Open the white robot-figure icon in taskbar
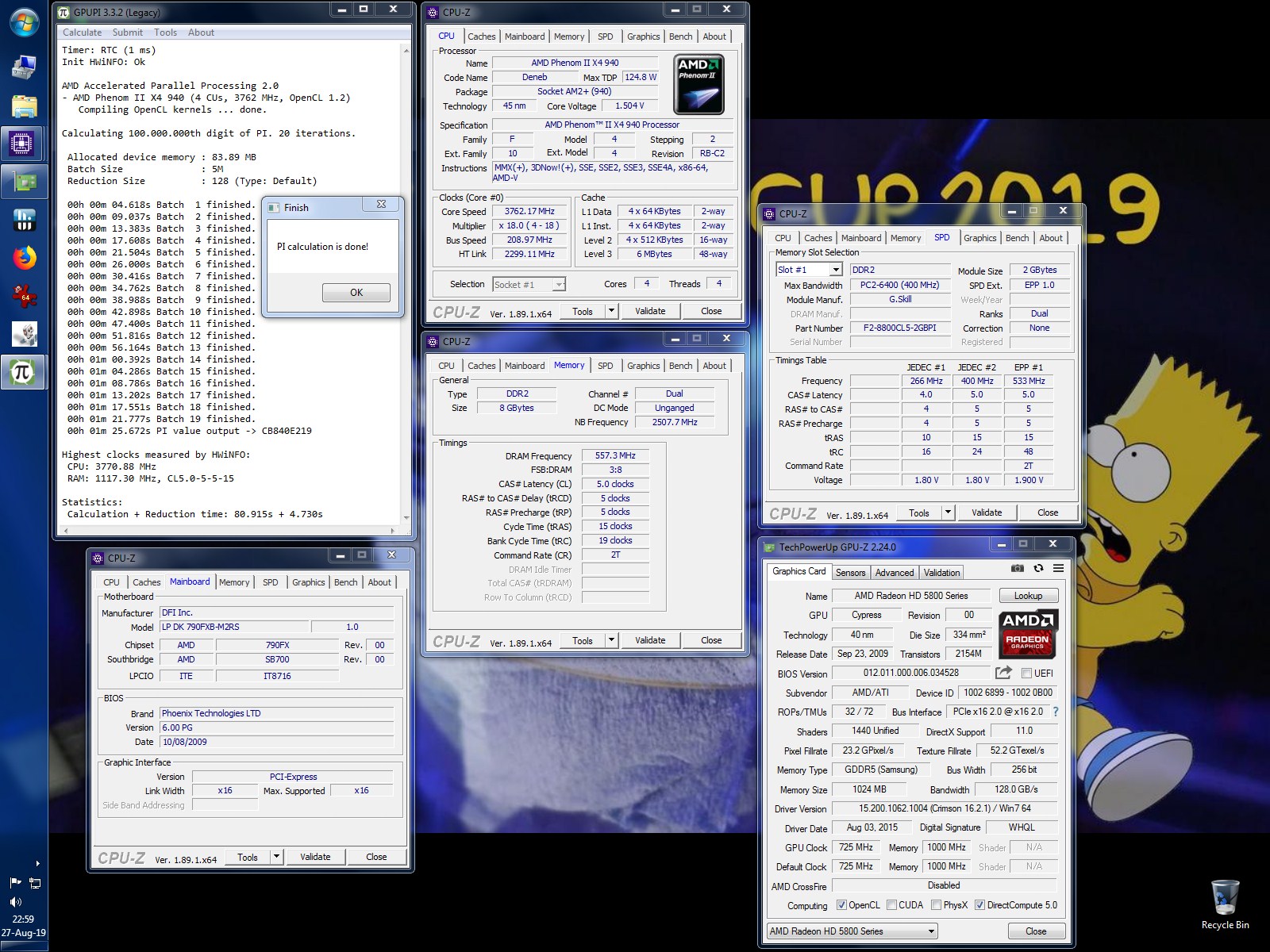This screenshot has height=952, width=1270. [x=24, y=334]
